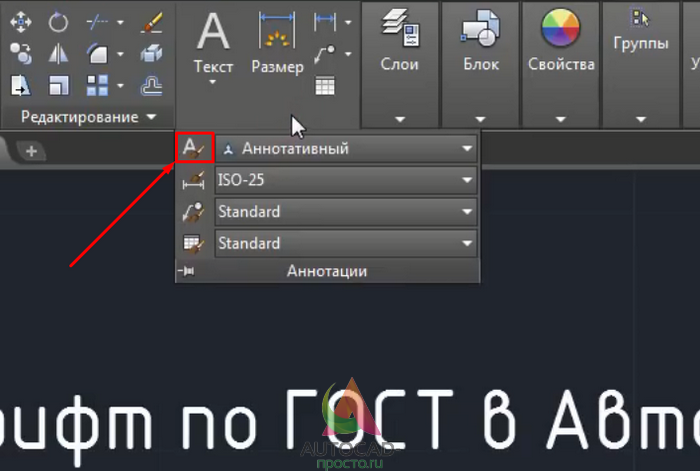Open the ISO-25 dimension style dropdown
700x471 pixels.
346,180
